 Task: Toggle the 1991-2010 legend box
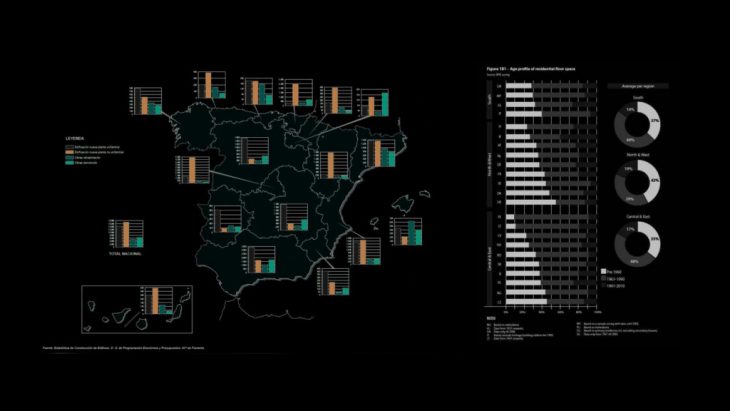point(604,285)
